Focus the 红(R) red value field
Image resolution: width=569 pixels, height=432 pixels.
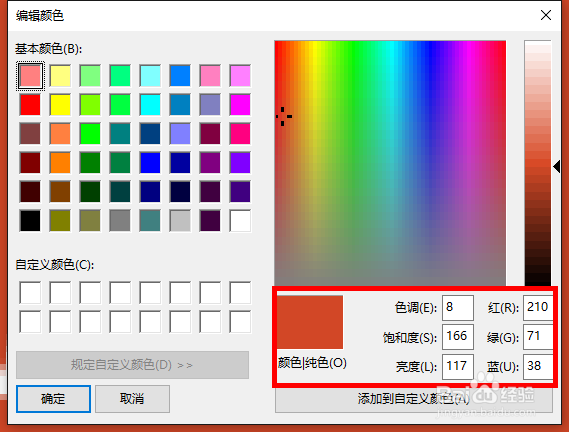538,307
